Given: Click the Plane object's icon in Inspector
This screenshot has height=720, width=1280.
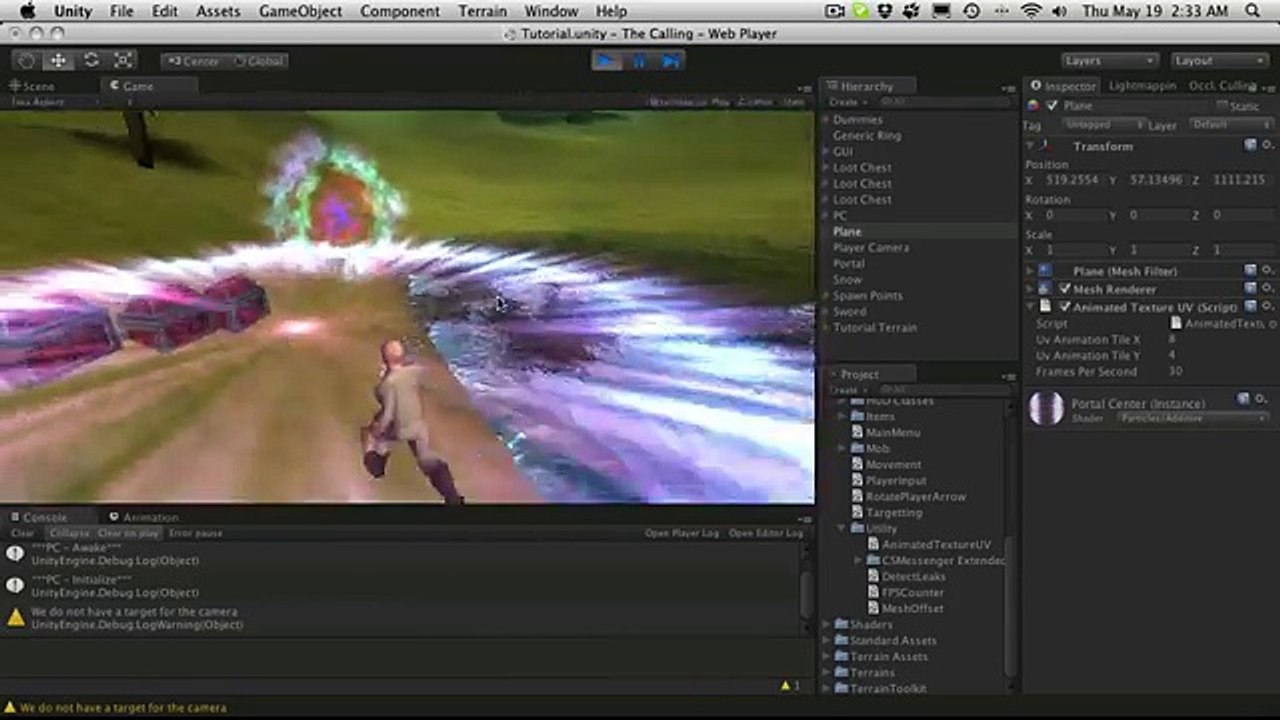Looking at the screenshot, I should click(1034, 106).
